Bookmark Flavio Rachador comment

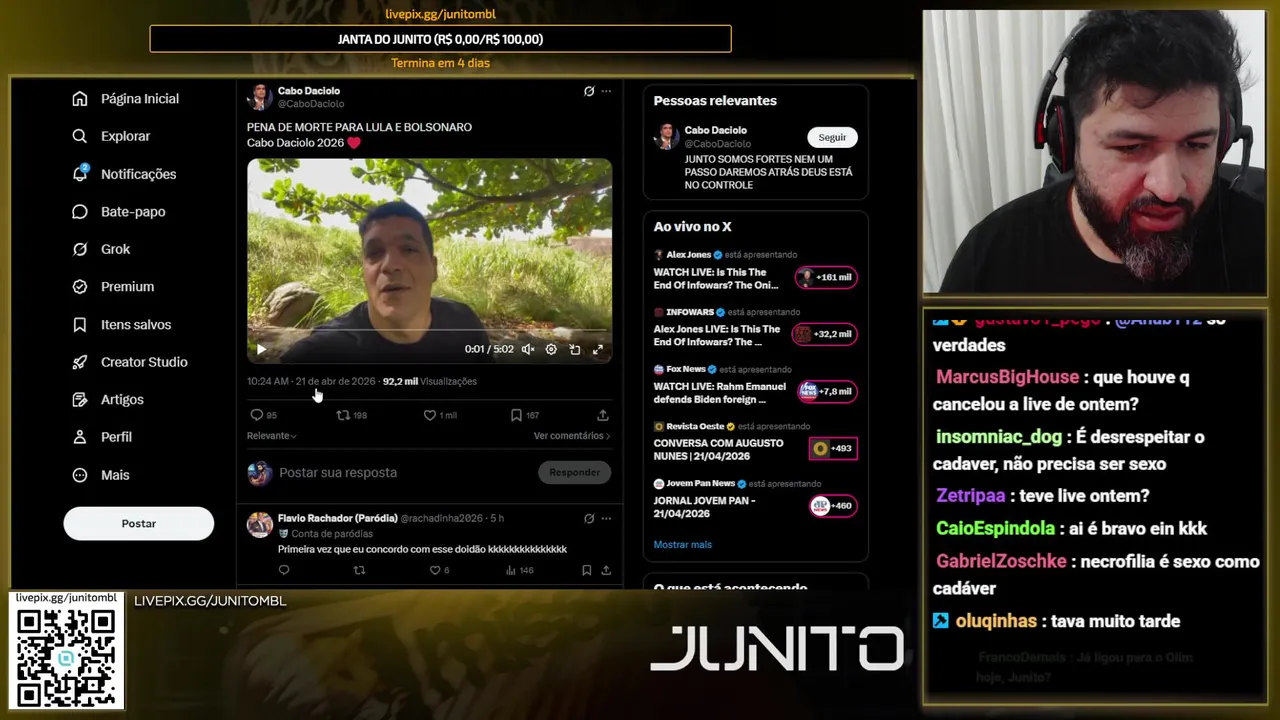click(586, 570)
